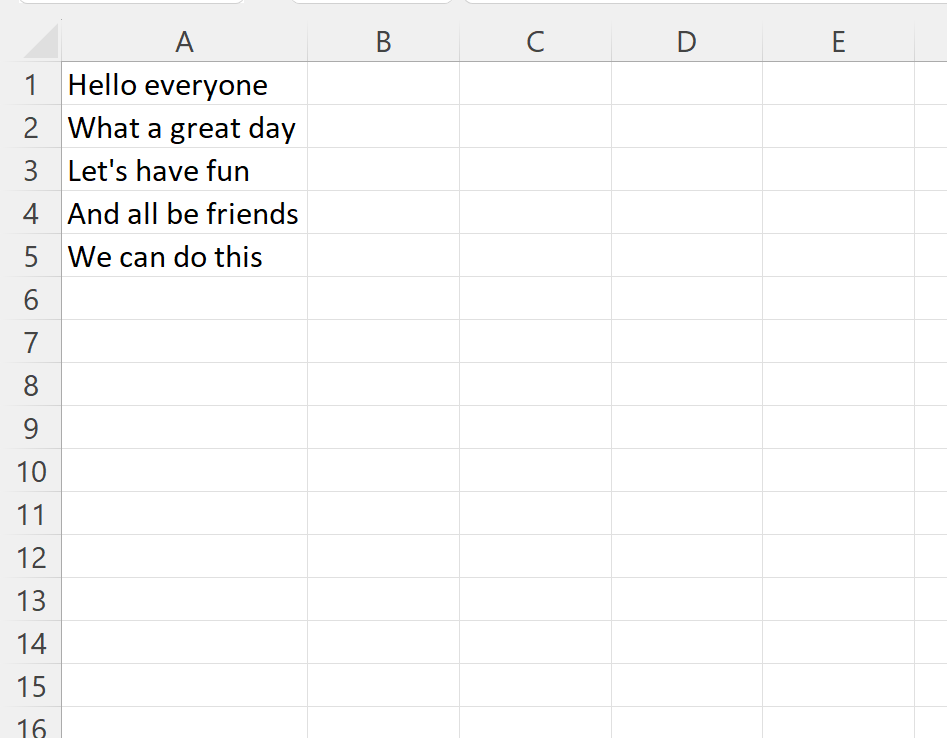Select the empty cell C5
This screenshot has height=738, width=947.
pyautogui.click(x=535, y=256)
